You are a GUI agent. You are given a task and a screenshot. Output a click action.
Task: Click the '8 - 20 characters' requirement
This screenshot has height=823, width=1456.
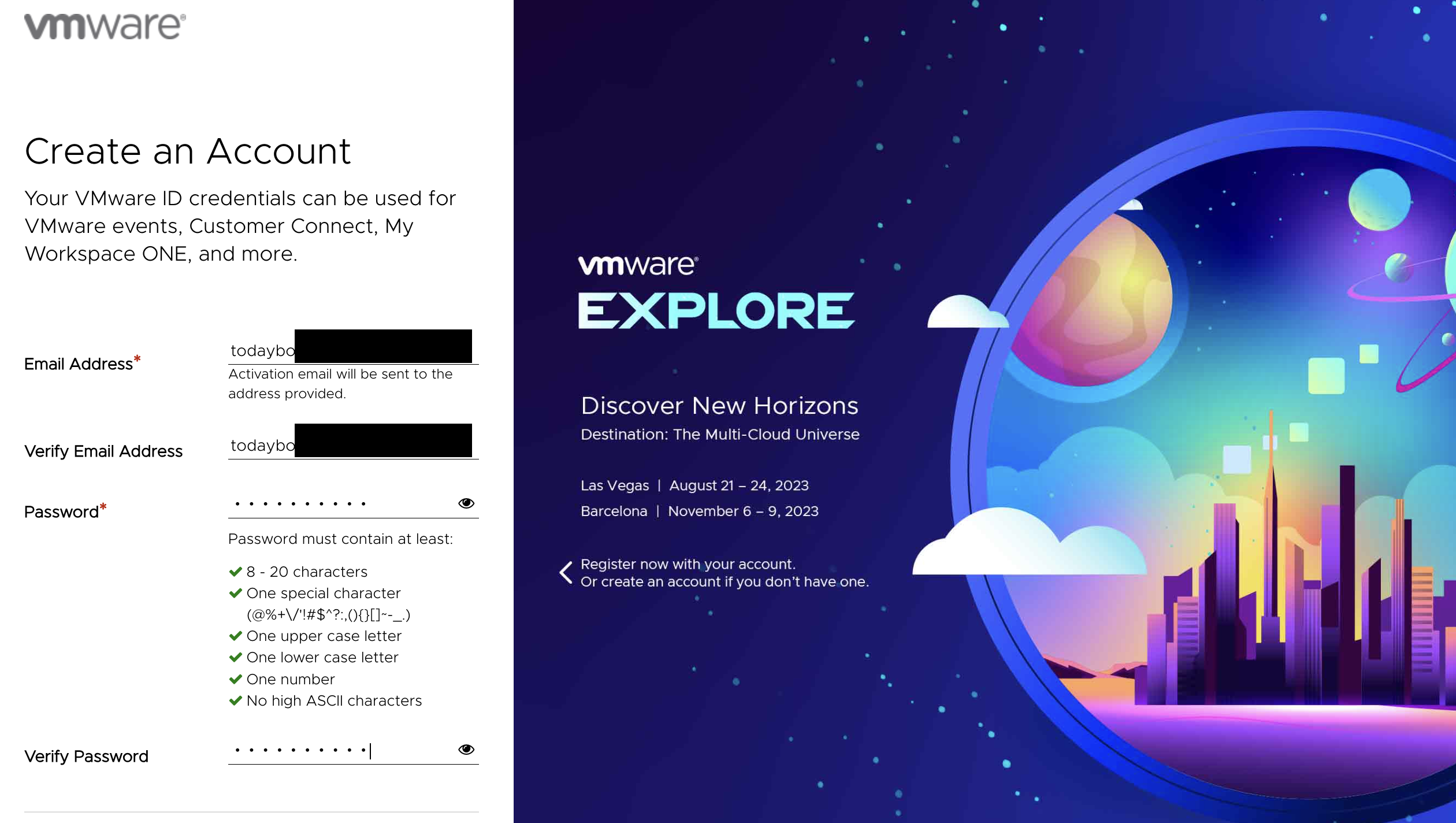click(x=307, y=572)
